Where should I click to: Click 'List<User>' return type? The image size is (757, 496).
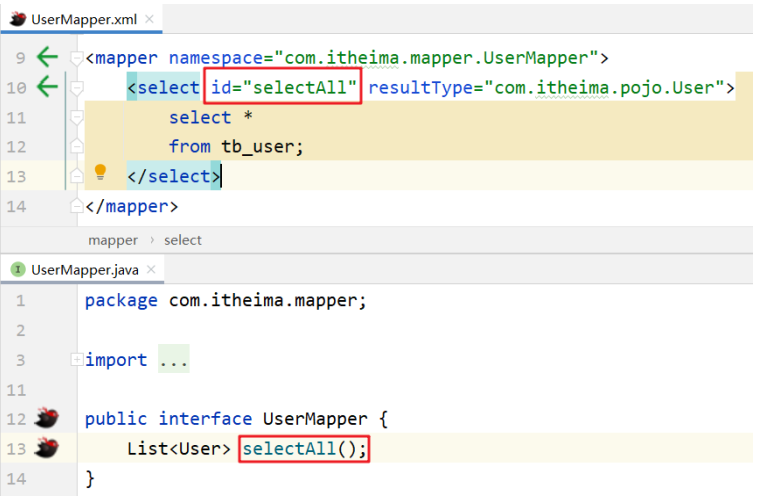(179, 449)
